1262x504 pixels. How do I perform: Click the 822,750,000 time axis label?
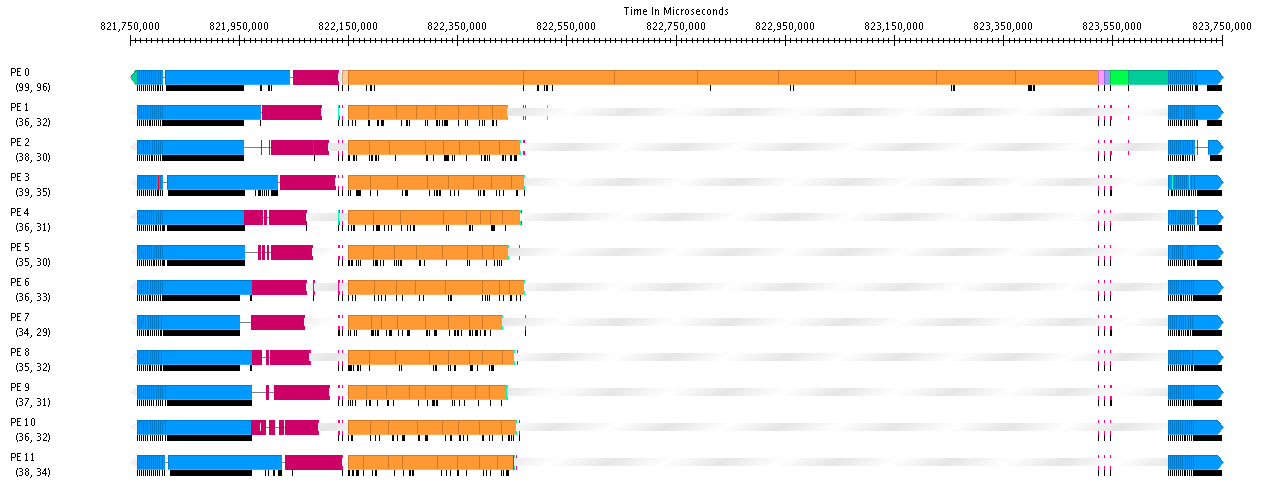pos(676,26)
